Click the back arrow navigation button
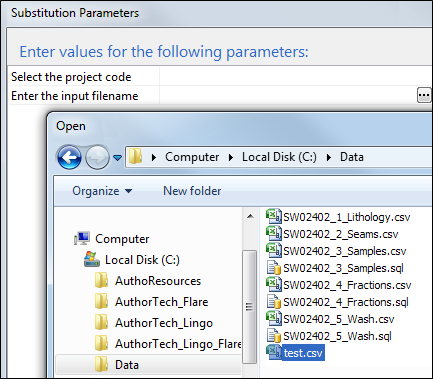Viewport: 433px width, 379px height. tap(69, 157)
